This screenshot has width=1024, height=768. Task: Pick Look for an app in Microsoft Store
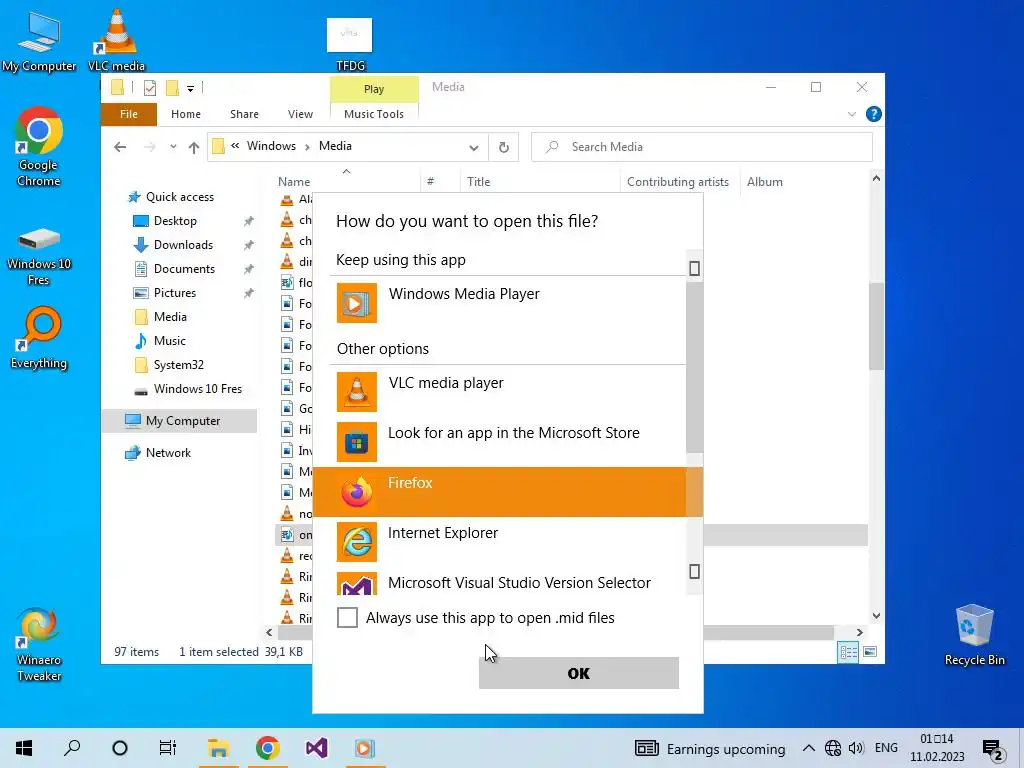pos(500,441)
